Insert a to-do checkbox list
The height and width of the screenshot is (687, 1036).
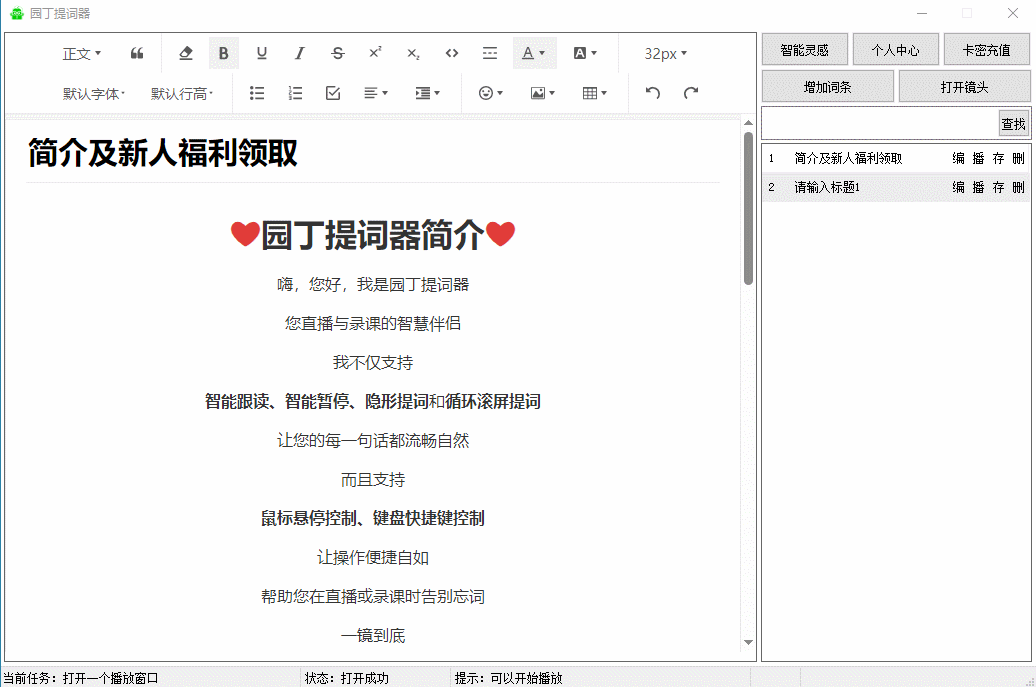(x=333, y=93)
